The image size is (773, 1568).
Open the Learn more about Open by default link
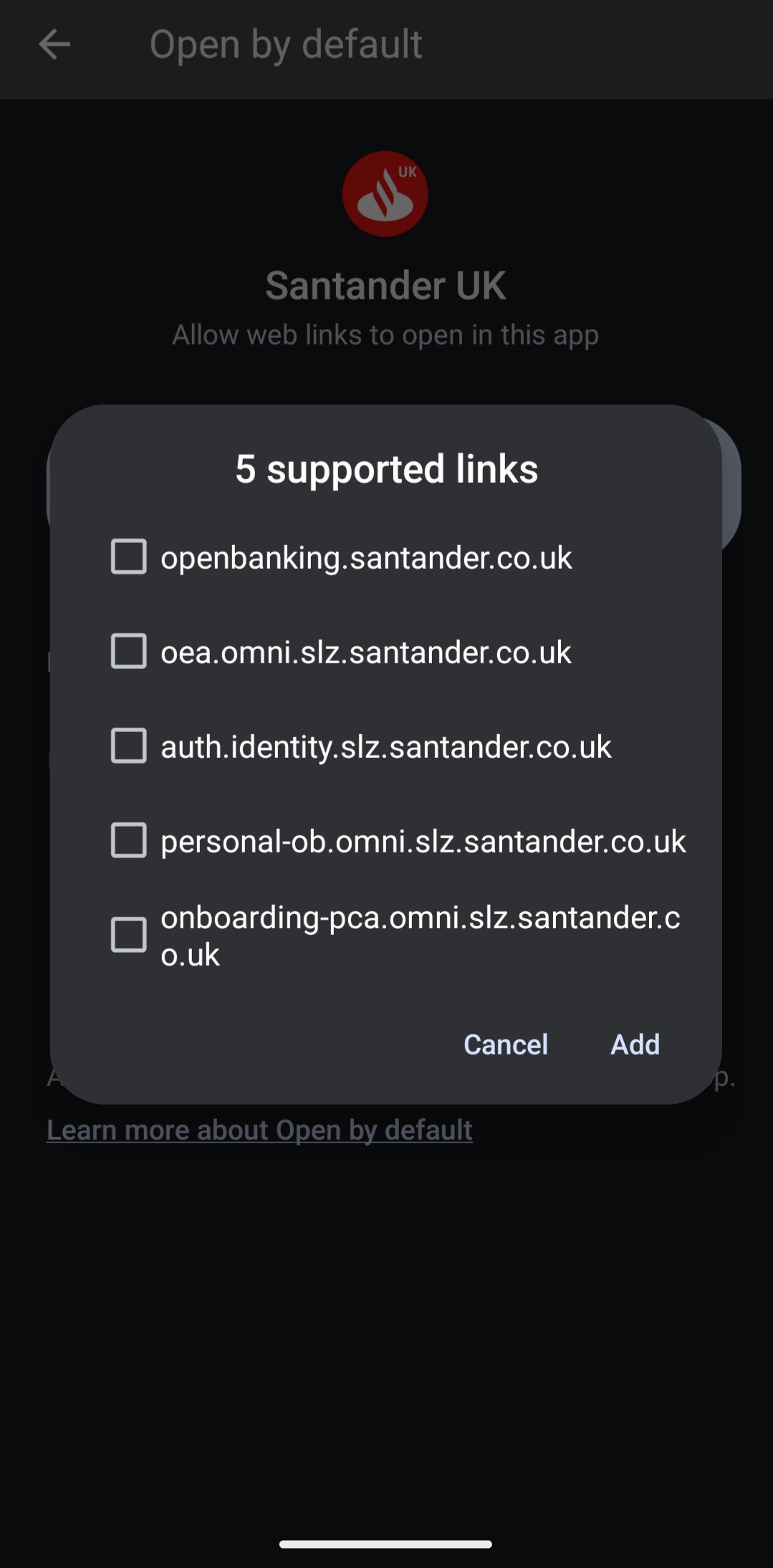pos(259,1130)
